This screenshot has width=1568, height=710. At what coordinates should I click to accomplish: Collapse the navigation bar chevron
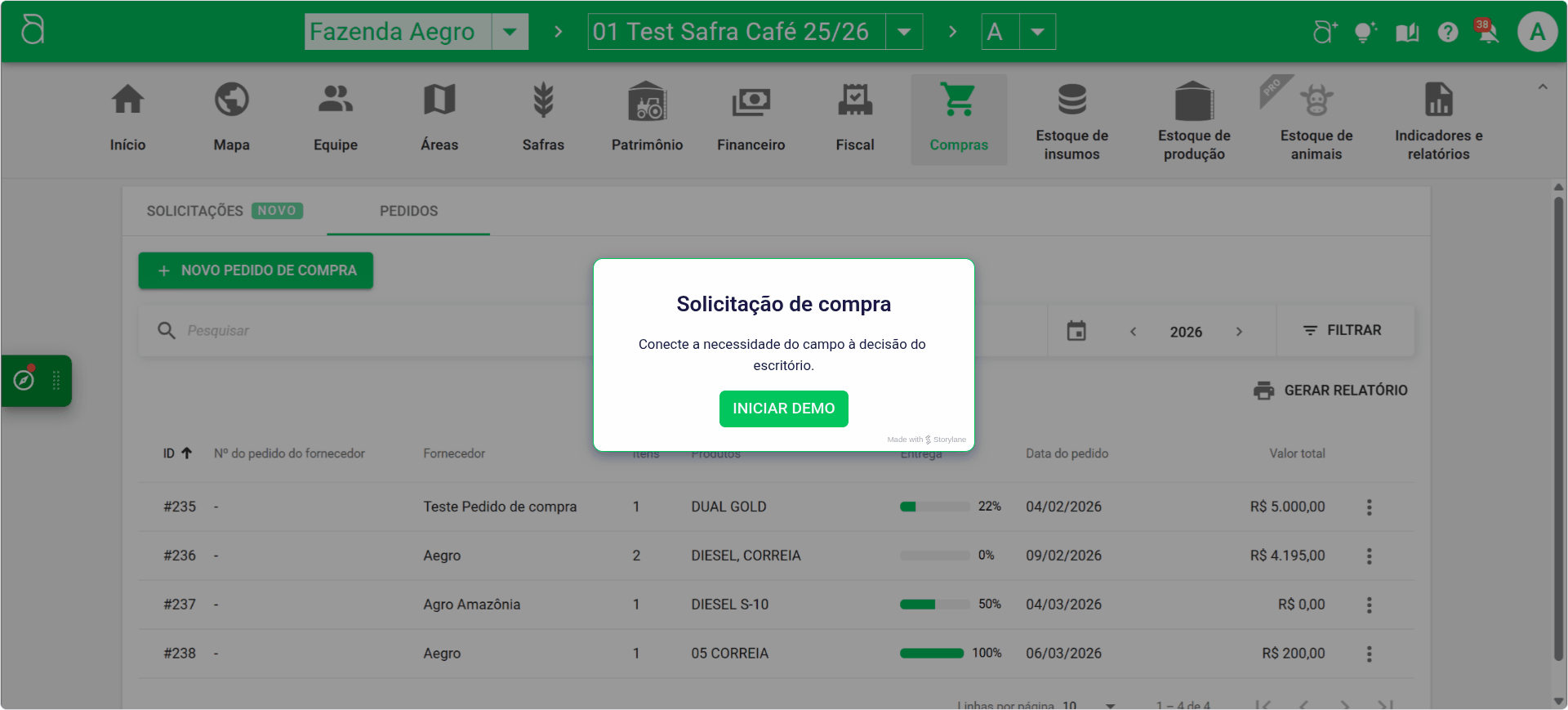tap(1543, 87)
